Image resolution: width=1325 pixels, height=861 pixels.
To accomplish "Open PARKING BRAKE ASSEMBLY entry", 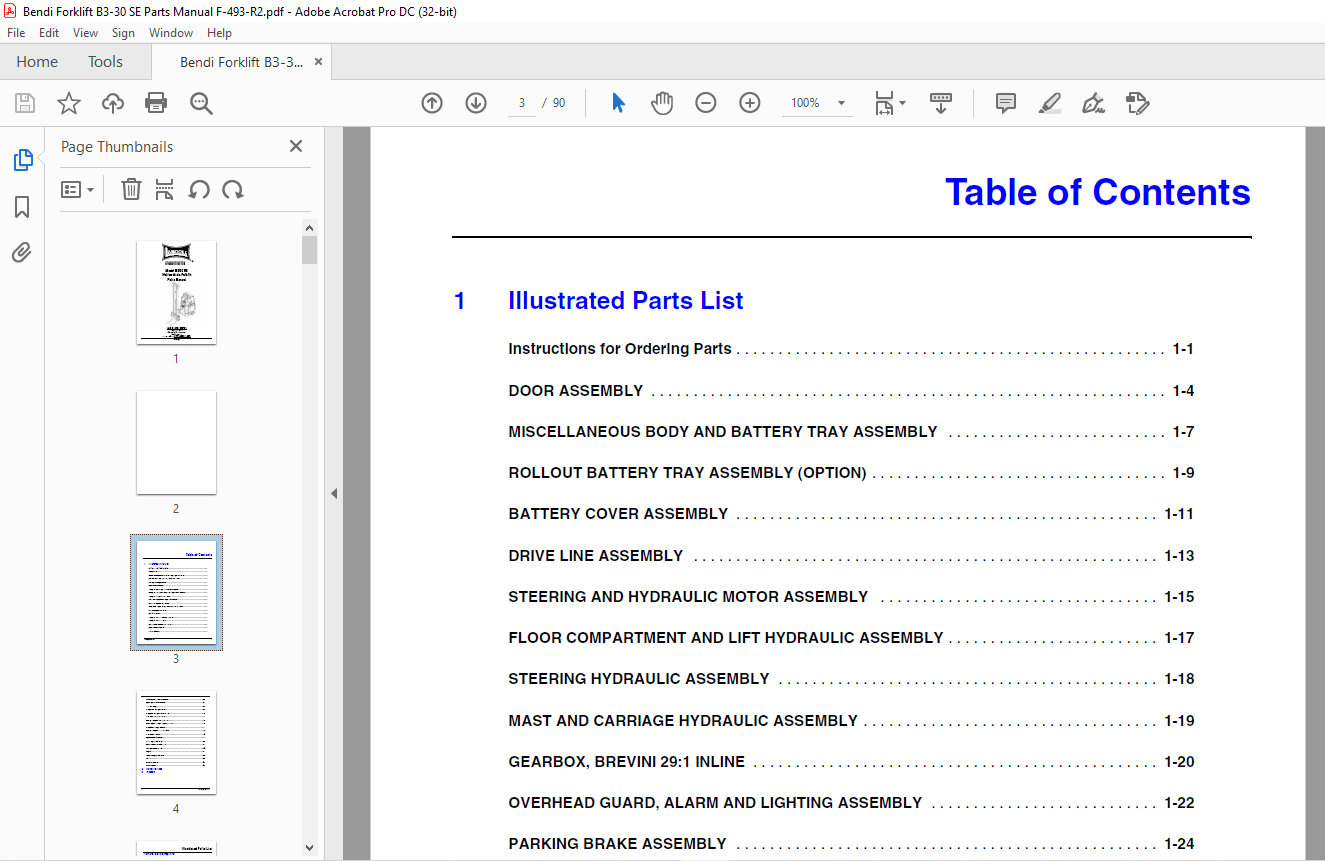I will coord(851,844).
